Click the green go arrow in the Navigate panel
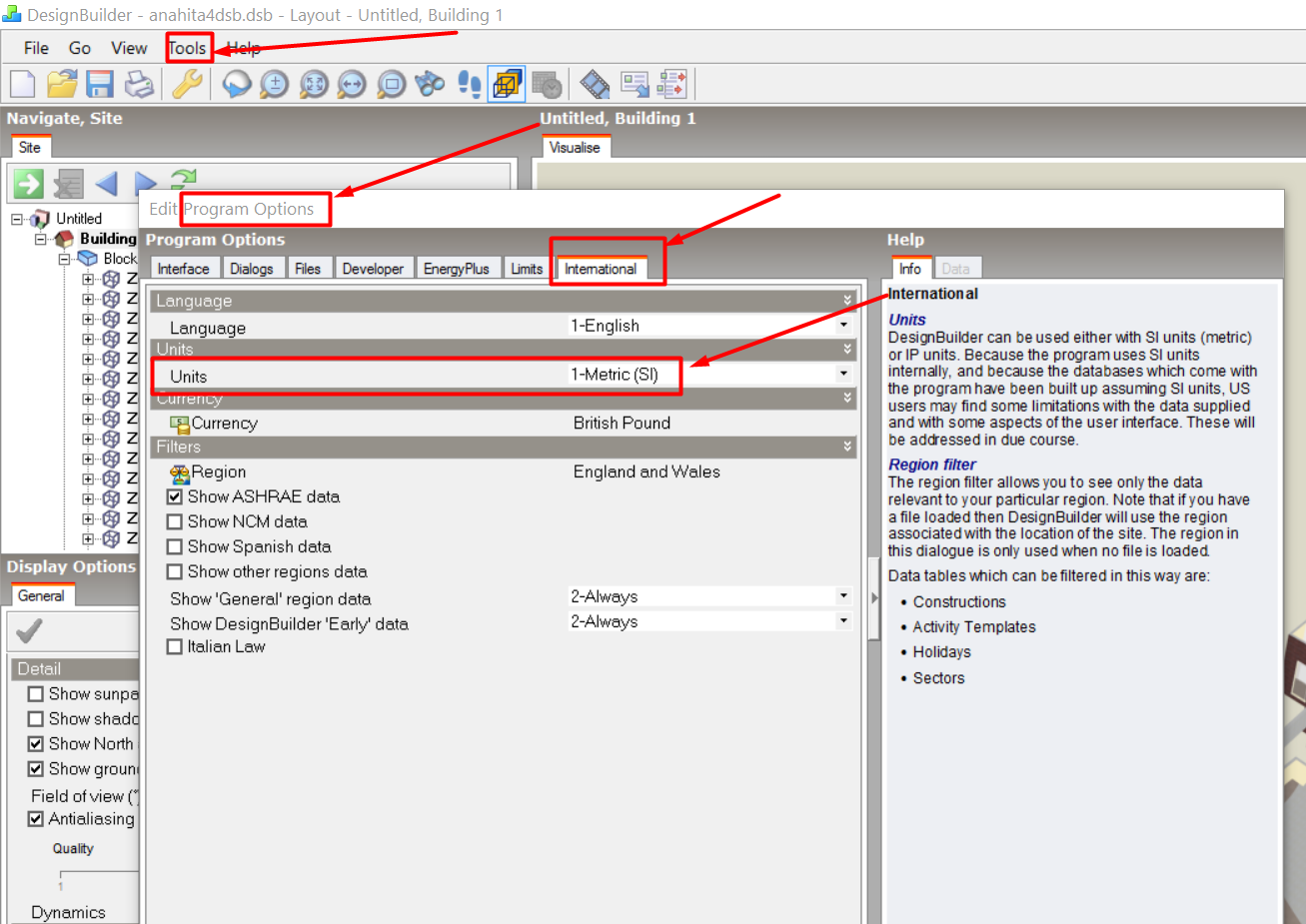Image resolution: width=1306 pixels, height=924 pixels. tap(28, 183)
